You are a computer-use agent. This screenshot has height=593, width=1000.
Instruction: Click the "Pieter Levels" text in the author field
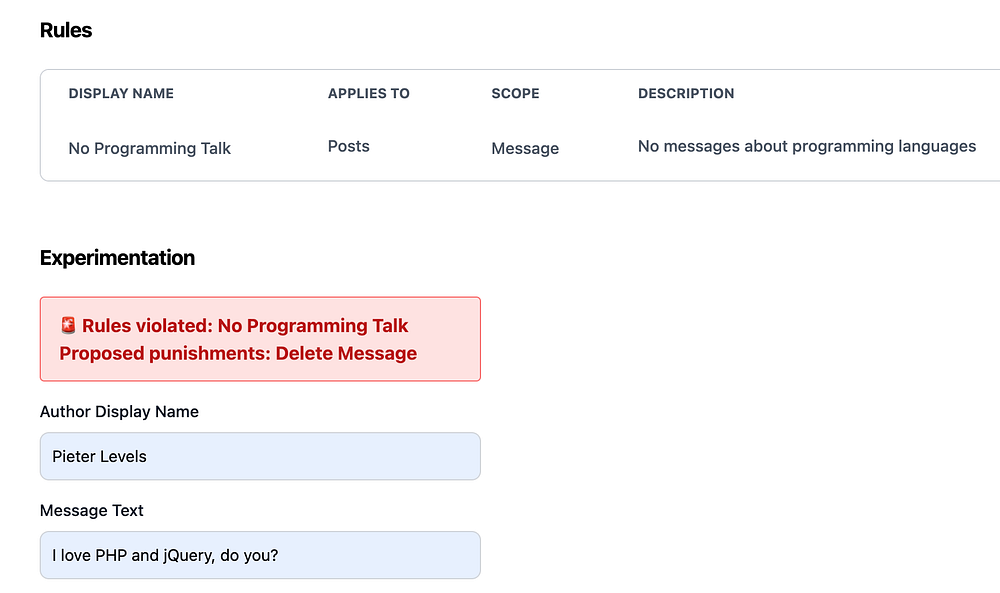click(x=100, y=456)
